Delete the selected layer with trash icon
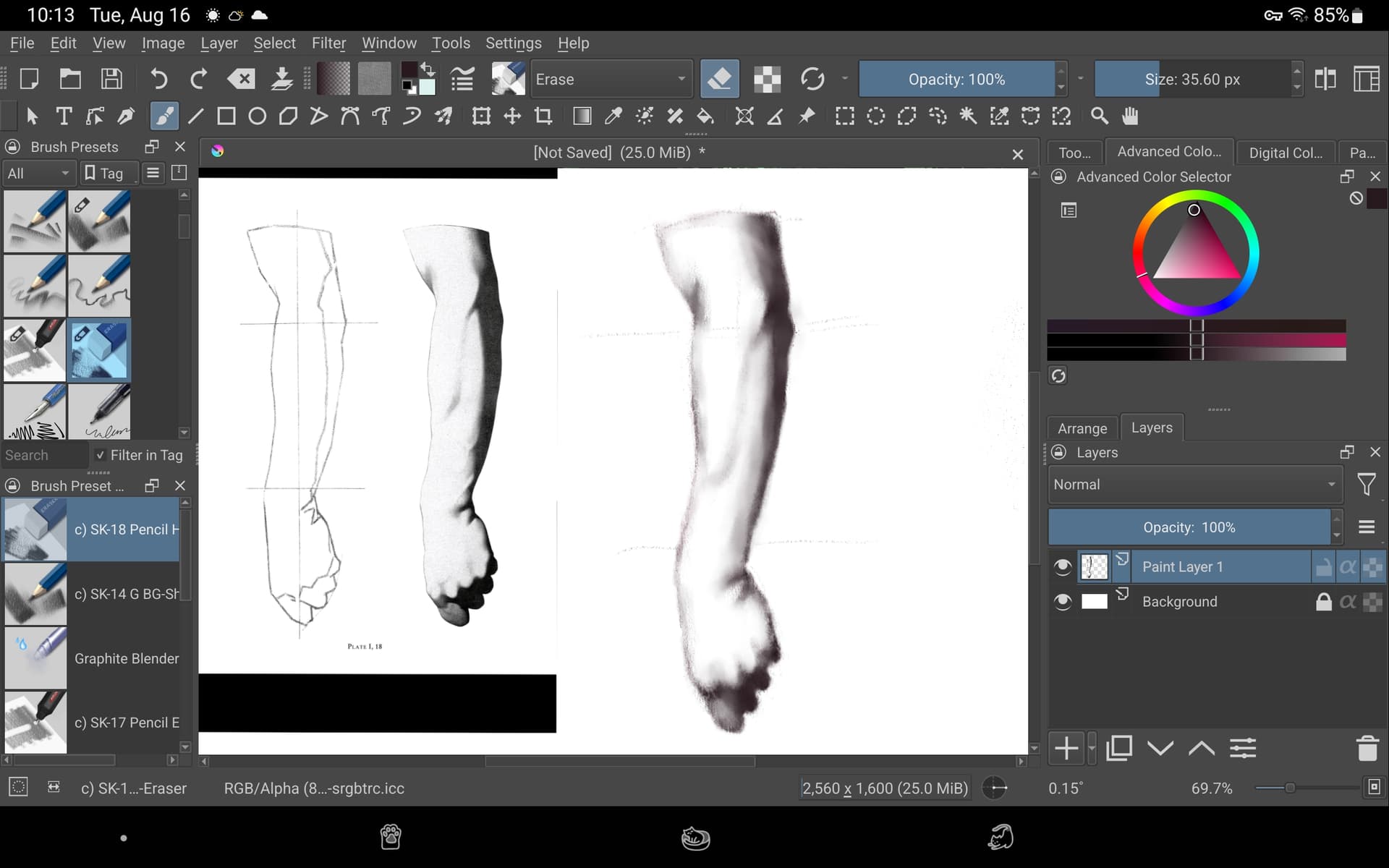1389x868 pixels. 1367,748
